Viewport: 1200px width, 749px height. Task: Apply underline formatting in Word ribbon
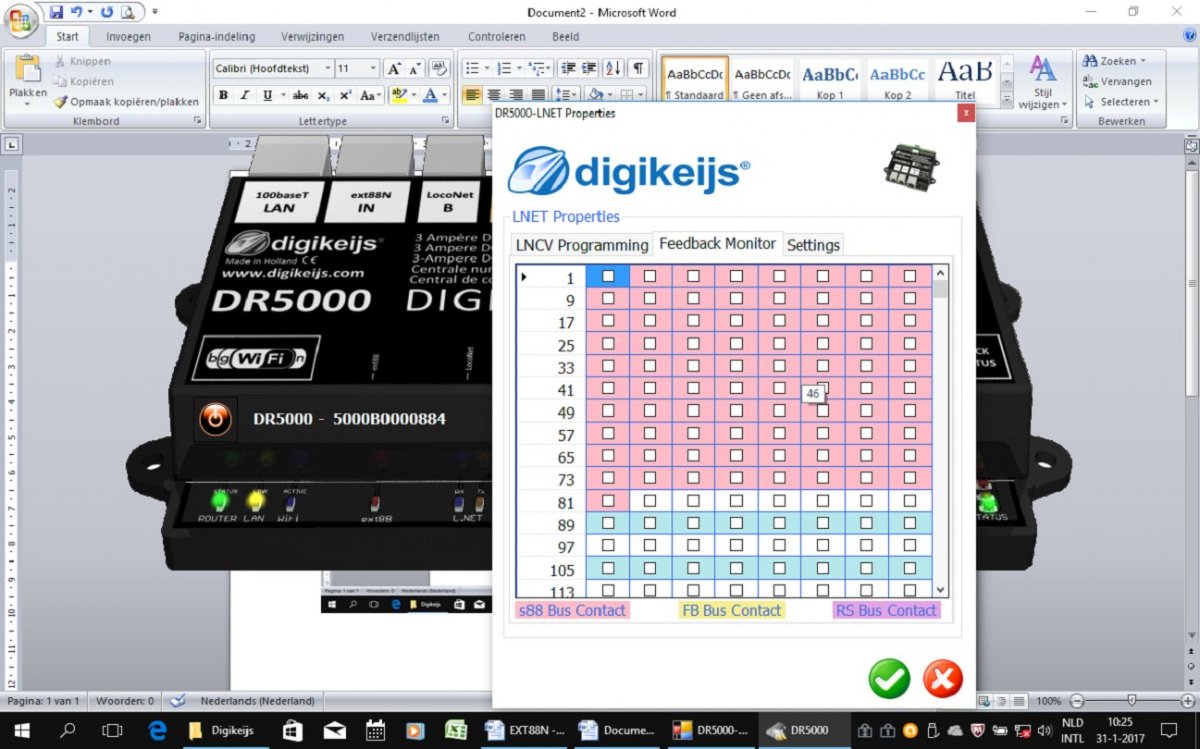pyautogui.click(x=267, y=96)
